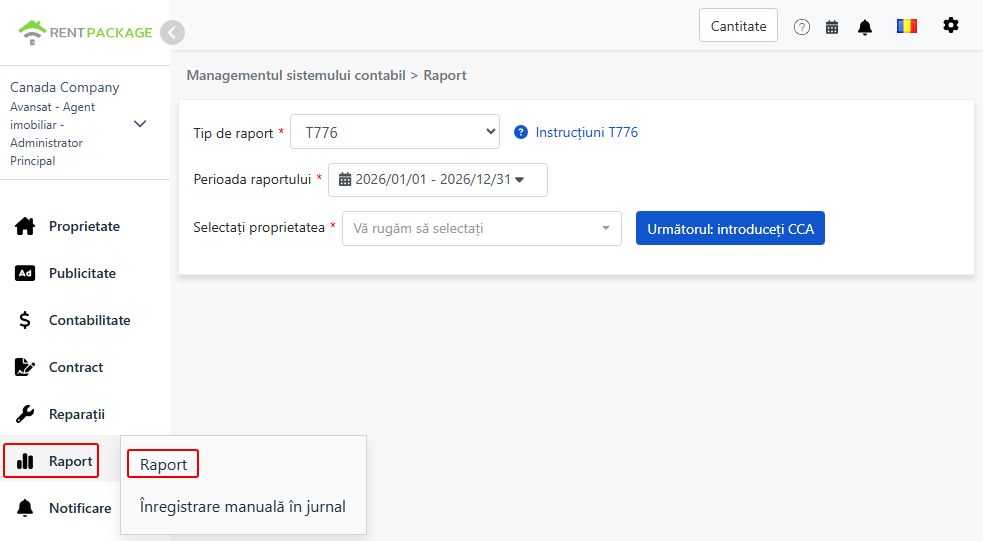
Task: Choose Înregistrare manuală în jurnal submenu item
Action: (x=243, y=507)
